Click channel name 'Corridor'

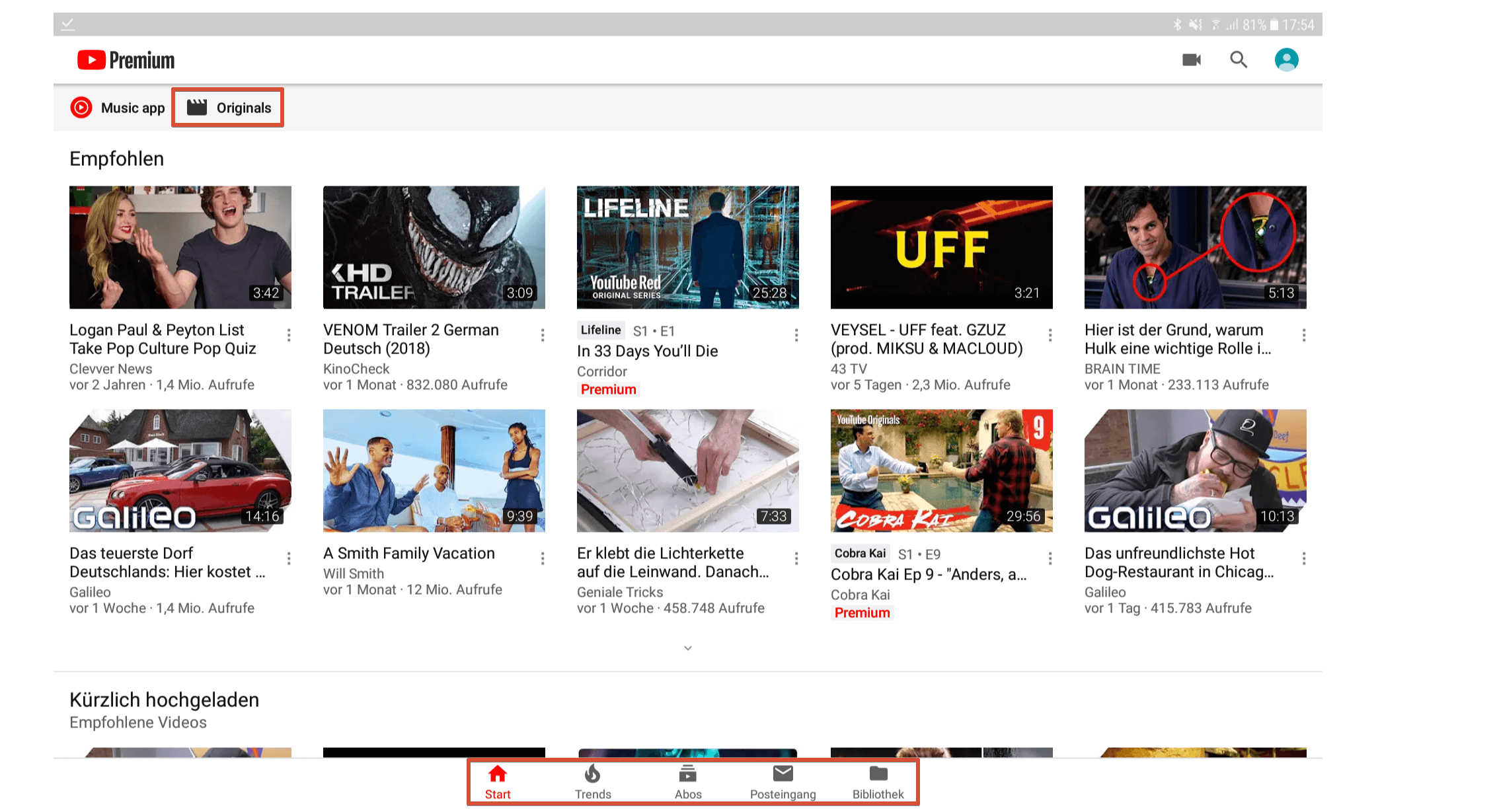coord(602,371)
